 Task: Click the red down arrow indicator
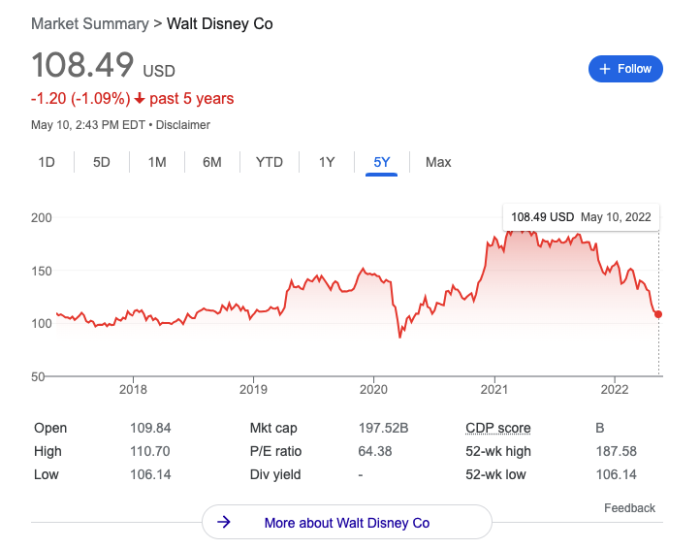click(x=139, y=99)
